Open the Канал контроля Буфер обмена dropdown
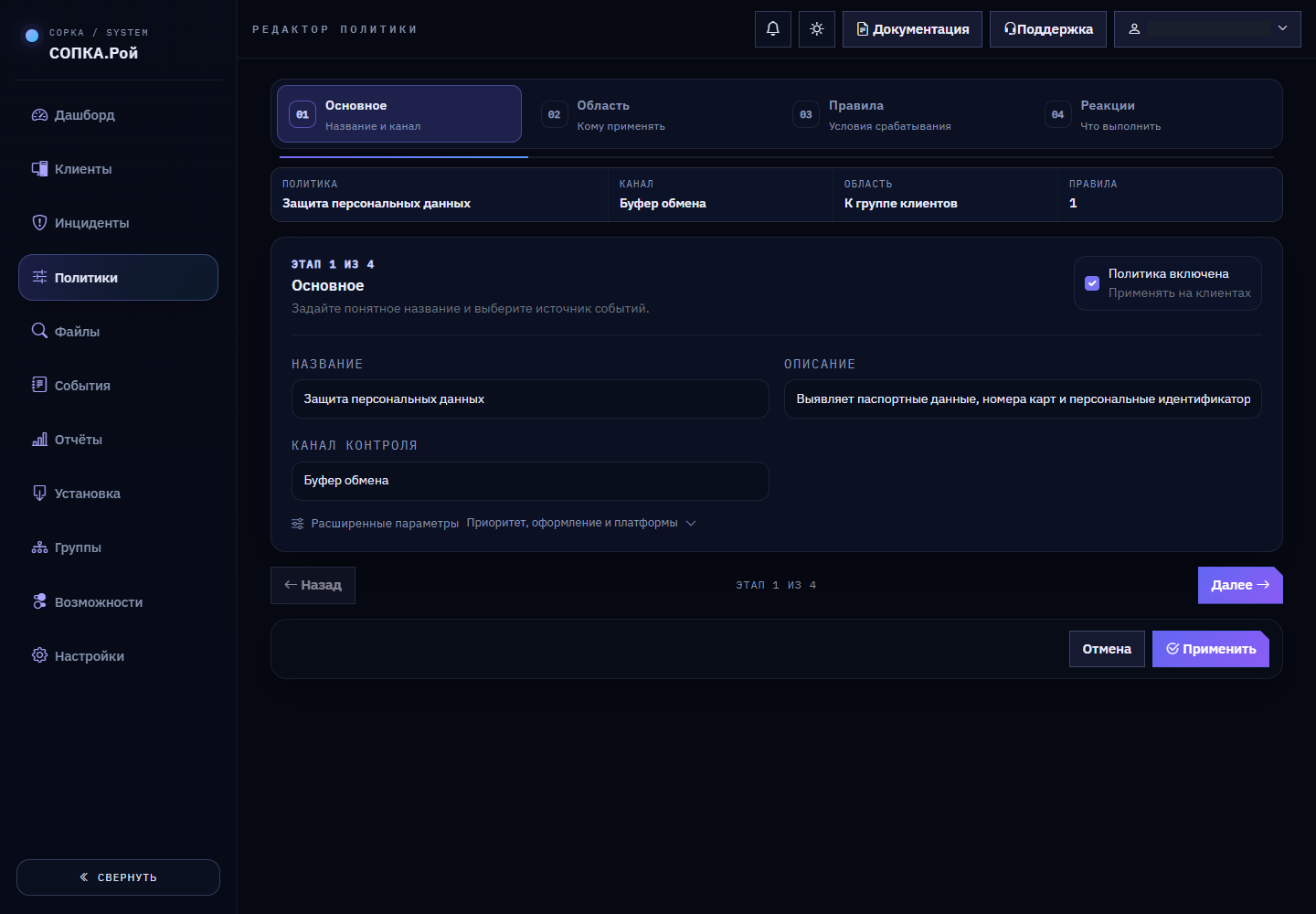 tap(530, 481)
